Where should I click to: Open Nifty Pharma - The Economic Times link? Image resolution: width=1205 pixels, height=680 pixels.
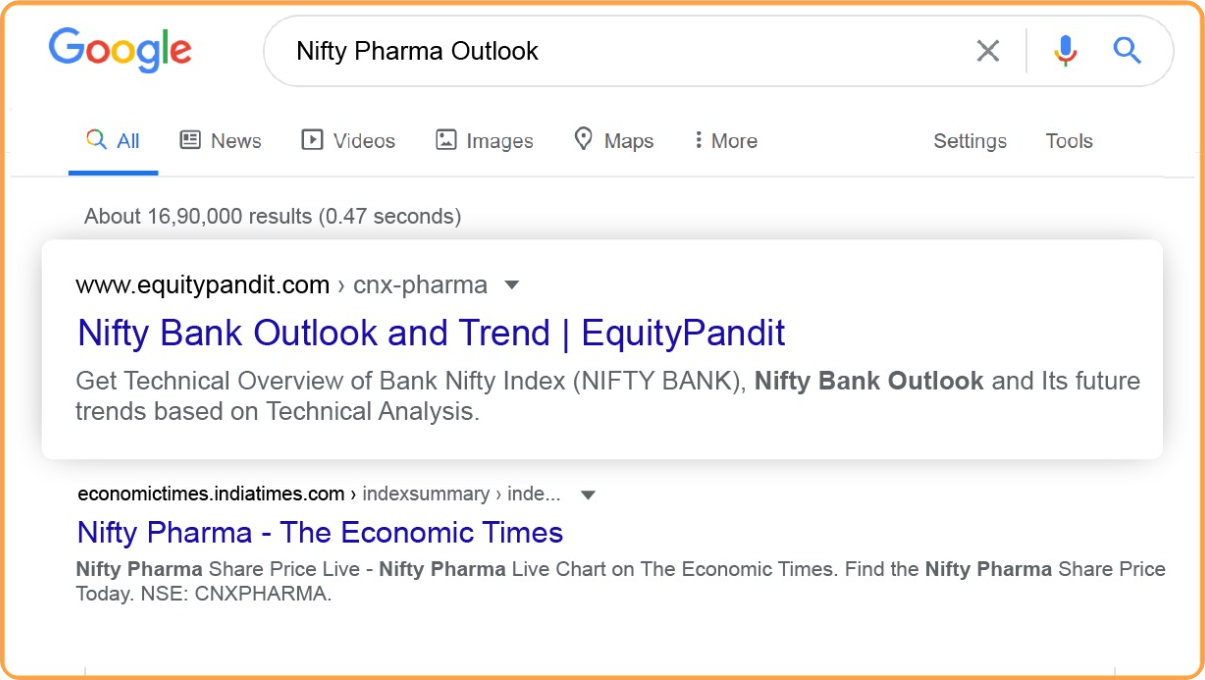320,532
